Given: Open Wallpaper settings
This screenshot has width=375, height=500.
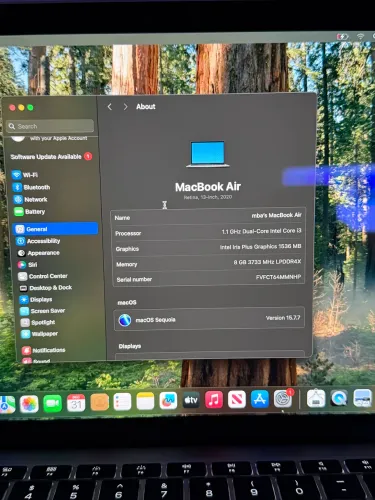Looking at the screenshot, I should click(39, 334).
